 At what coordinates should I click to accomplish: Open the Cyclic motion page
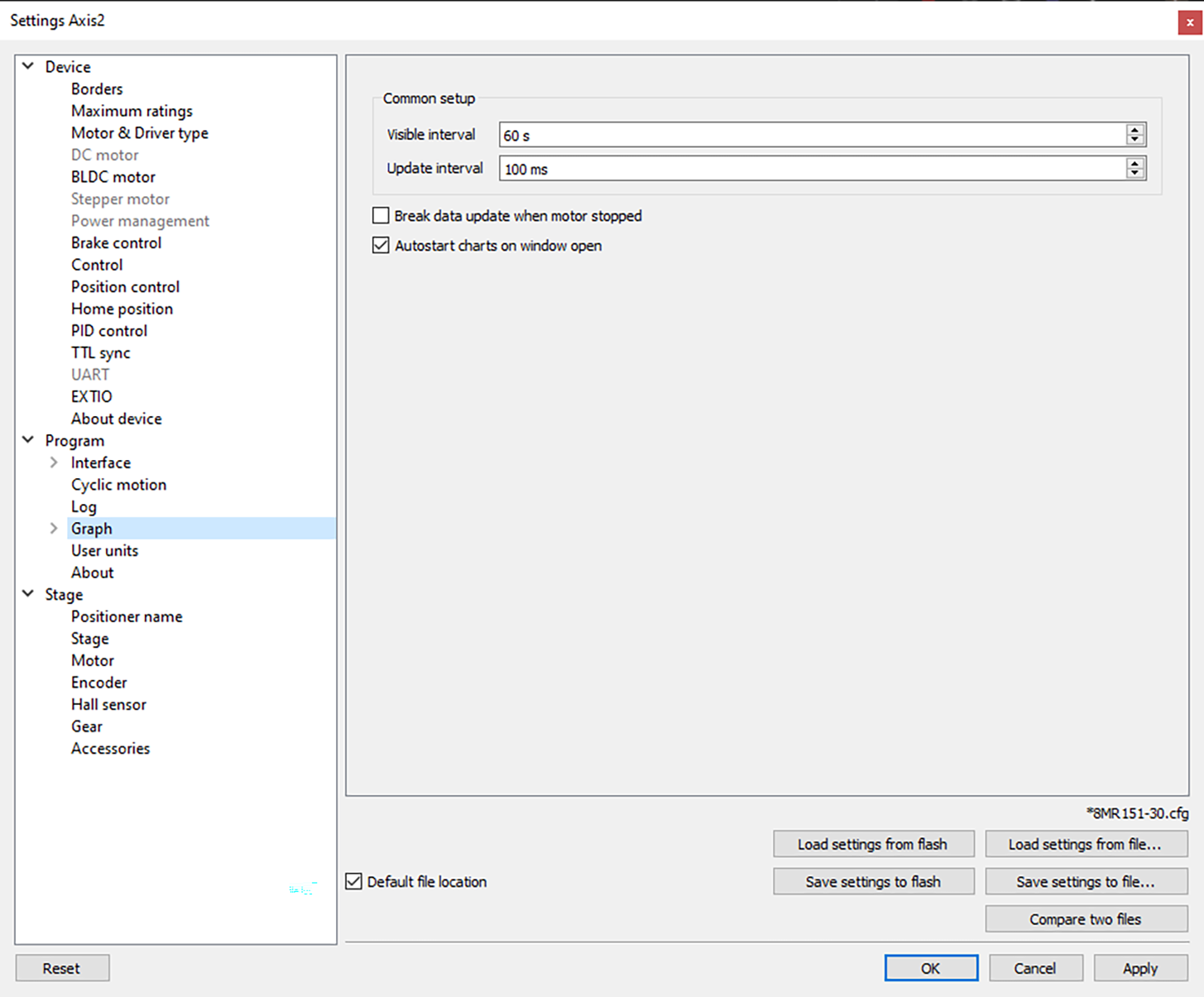(118, 485)
